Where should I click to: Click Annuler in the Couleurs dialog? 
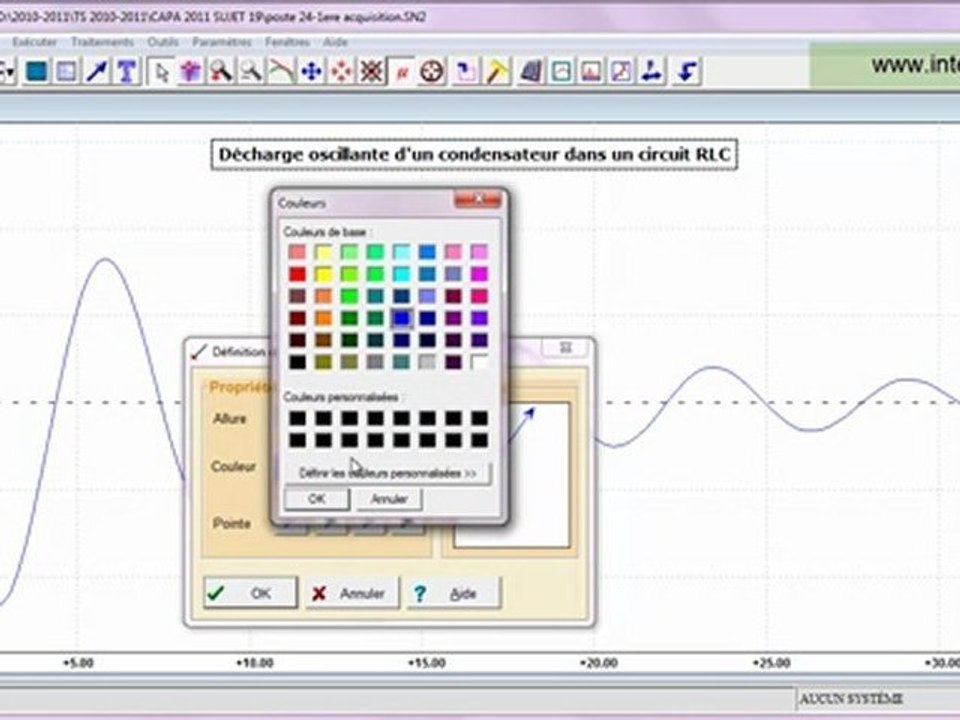click(x=389, y=499)
